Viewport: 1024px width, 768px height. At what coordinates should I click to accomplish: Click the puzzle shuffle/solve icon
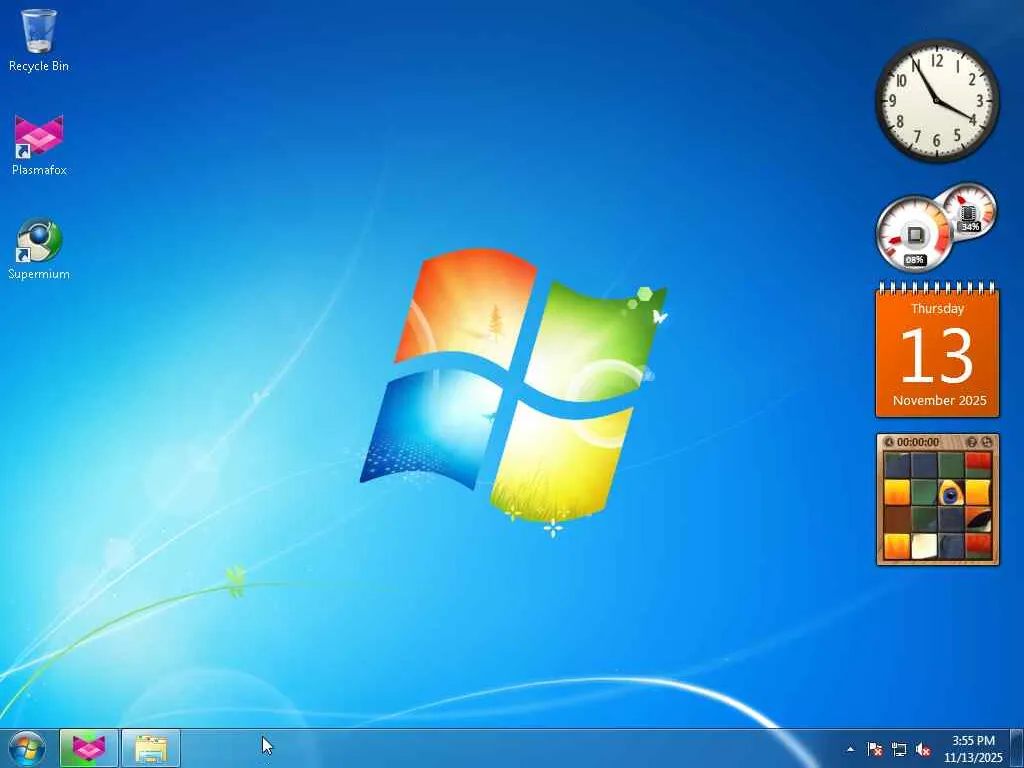click(987, 442)
